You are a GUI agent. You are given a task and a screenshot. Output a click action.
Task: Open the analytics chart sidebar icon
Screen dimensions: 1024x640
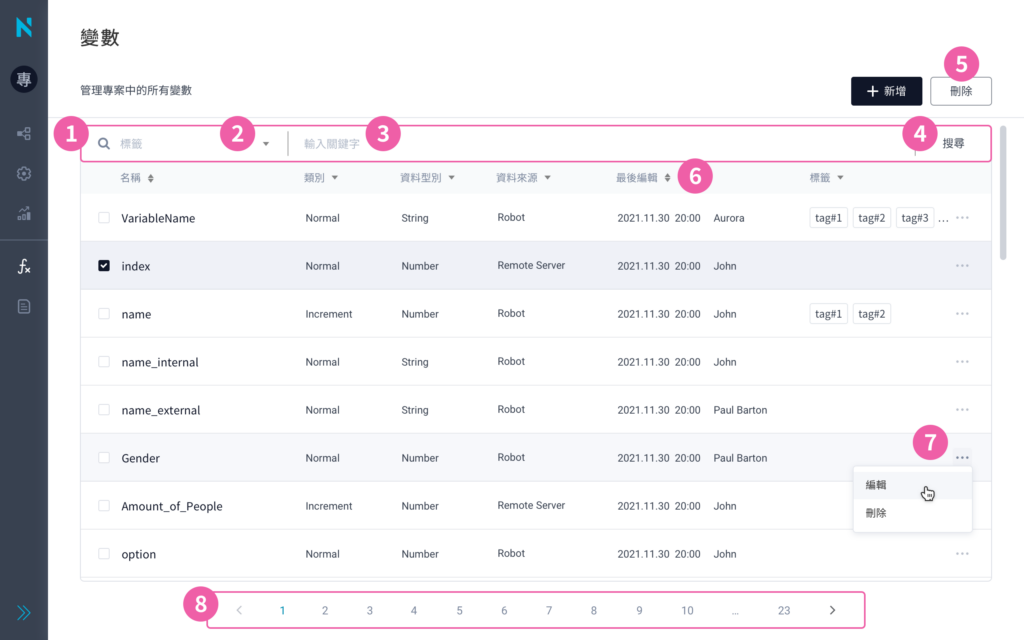24,214
